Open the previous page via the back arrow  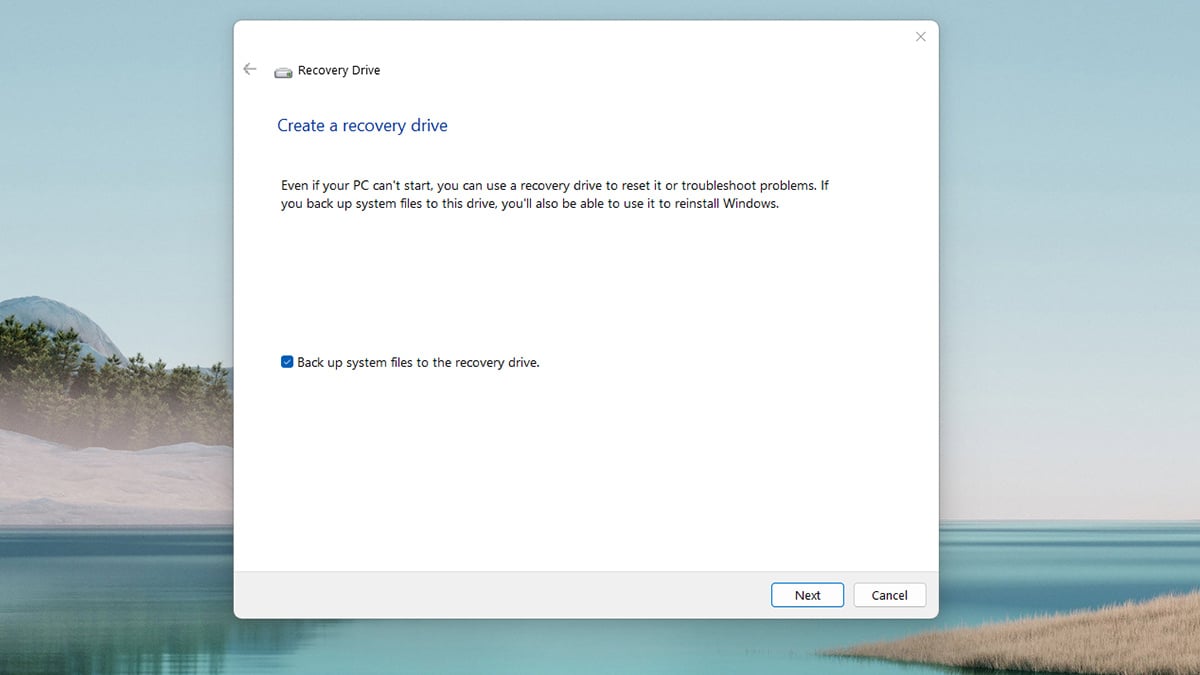(x=250, y=68)
